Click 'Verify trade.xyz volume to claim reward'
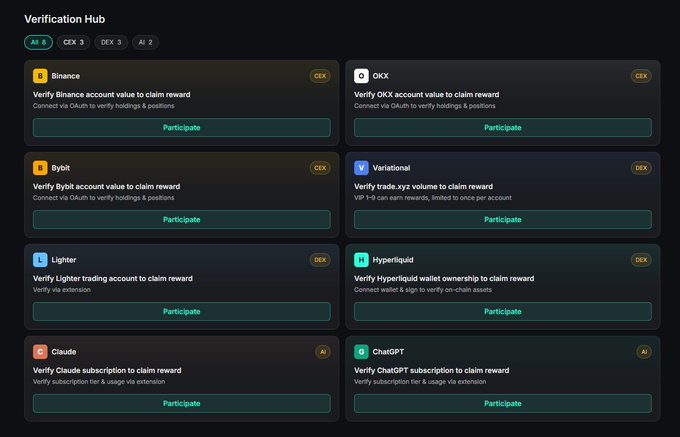This screenshot has height=437, width=680. [x=423, y=186]
